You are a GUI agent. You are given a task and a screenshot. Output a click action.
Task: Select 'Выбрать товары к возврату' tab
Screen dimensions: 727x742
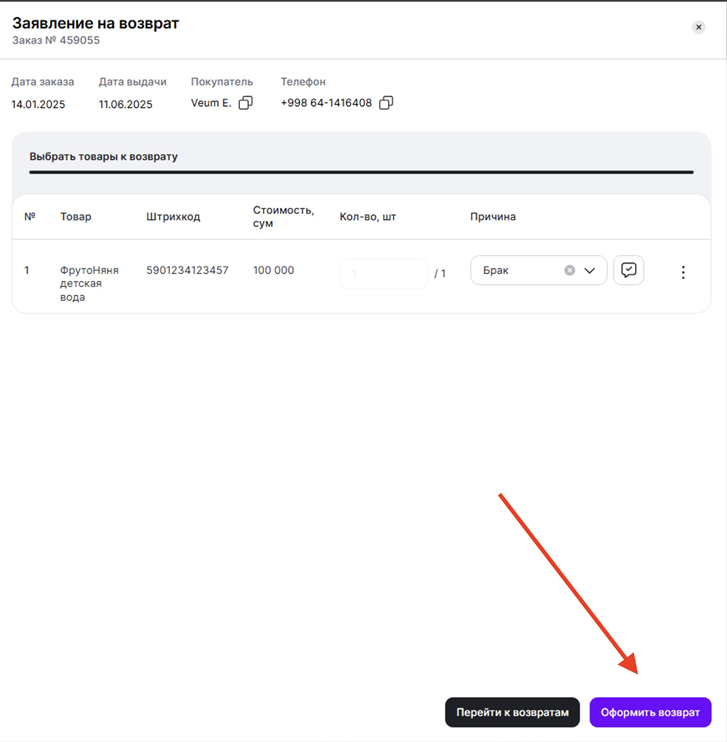(104, 157)
